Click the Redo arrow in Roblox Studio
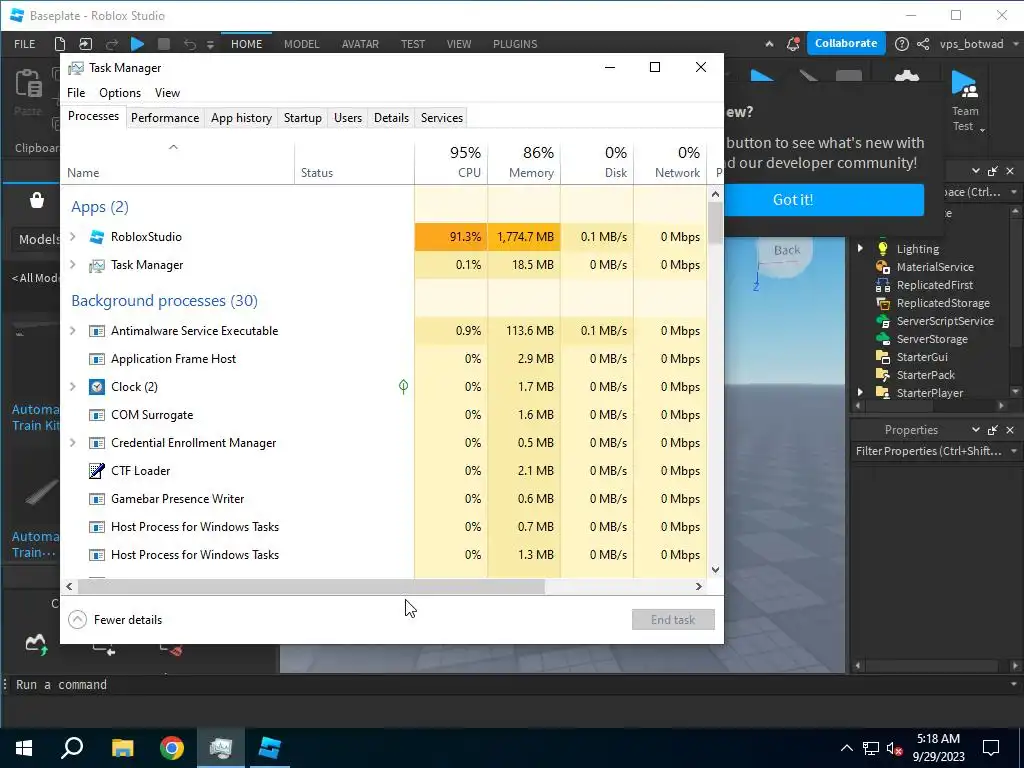This screenshot has height=768, width=1024. (x=112, y=44)
